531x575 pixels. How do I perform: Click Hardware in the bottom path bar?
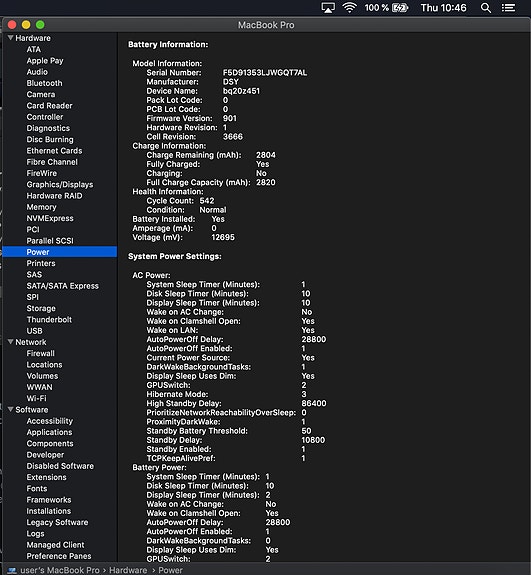(x=128, y=570)
